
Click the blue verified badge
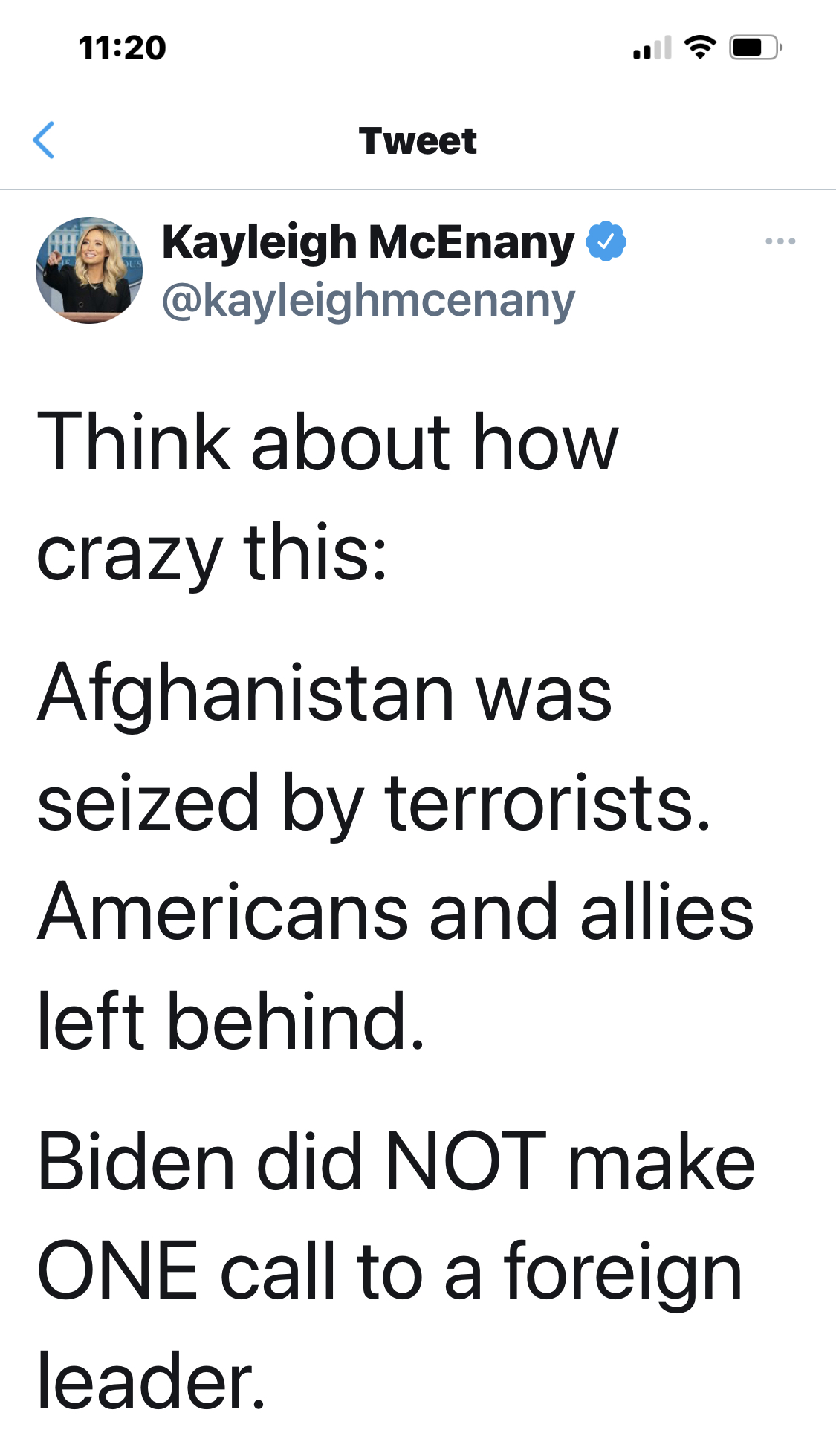606,241
